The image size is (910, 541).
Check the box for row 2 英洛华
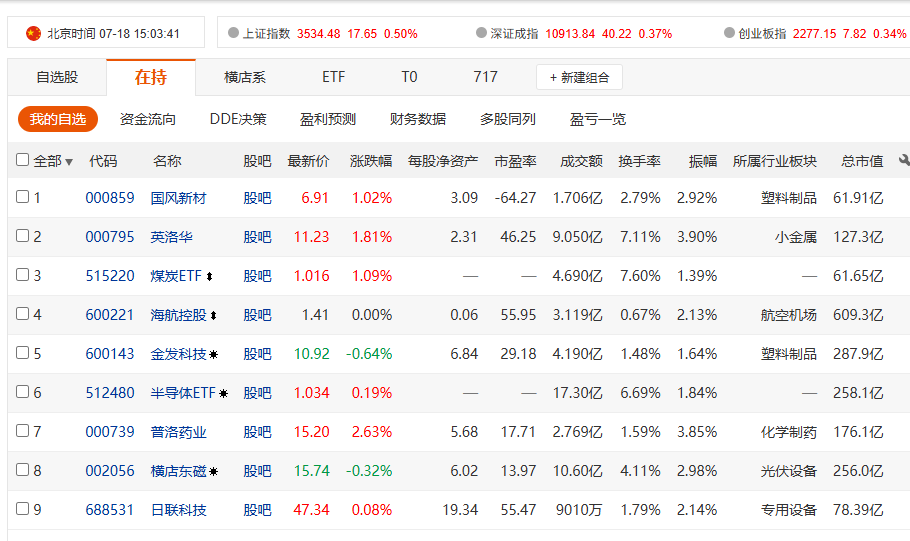[22, 235]
